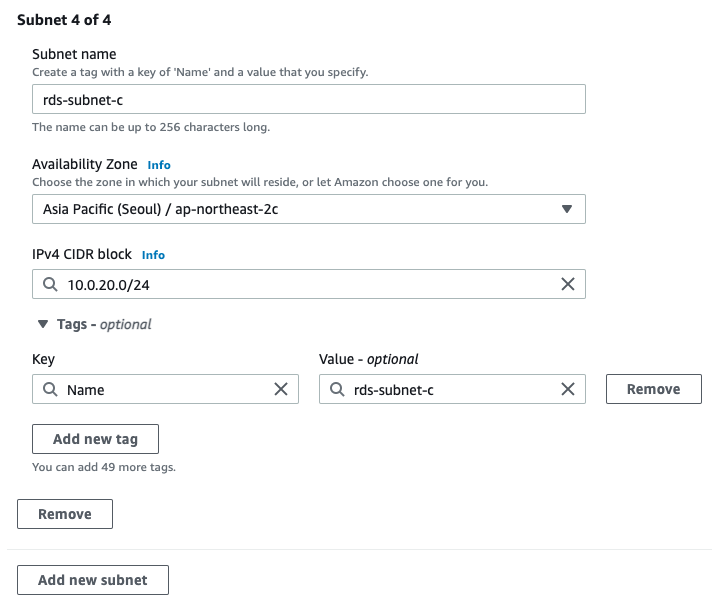
Task: Open Info link next to Availability Zone
Action: click(159, 165)
